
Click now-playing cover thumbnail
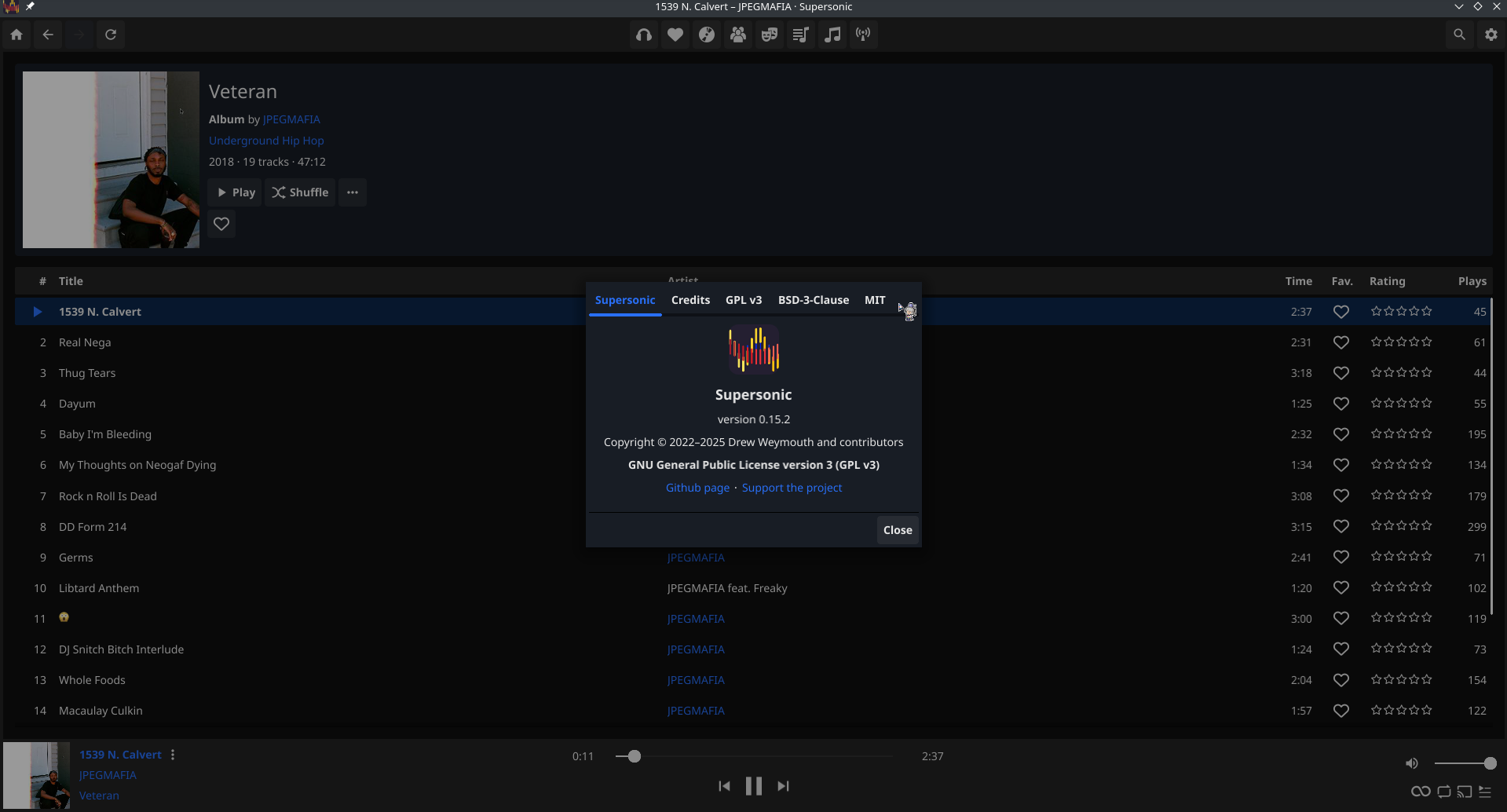(x=36, y=776)
